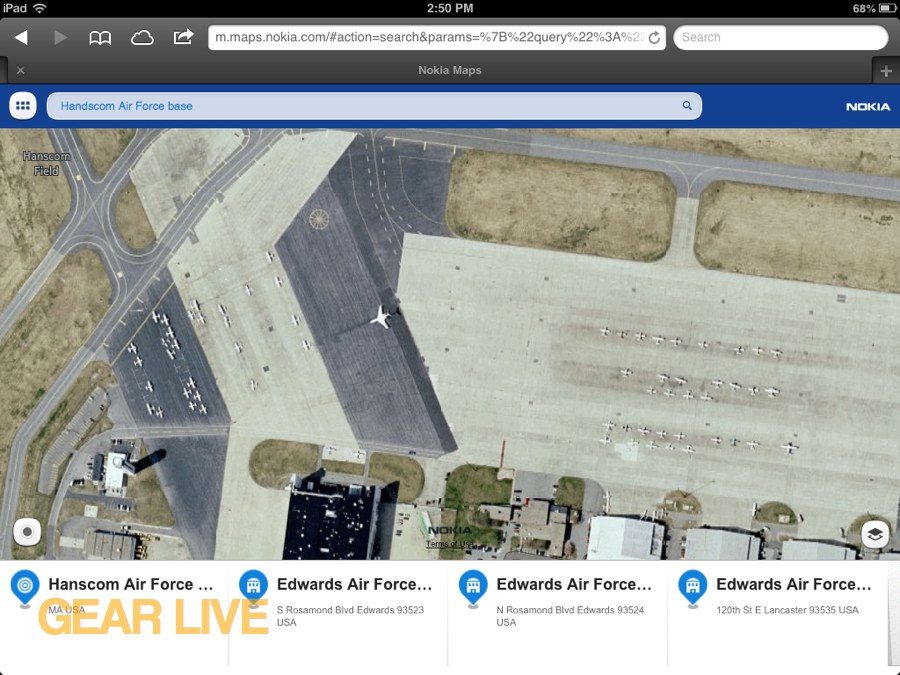
Task: Close the Nokia Maps tab with the X
Action: 21,70
